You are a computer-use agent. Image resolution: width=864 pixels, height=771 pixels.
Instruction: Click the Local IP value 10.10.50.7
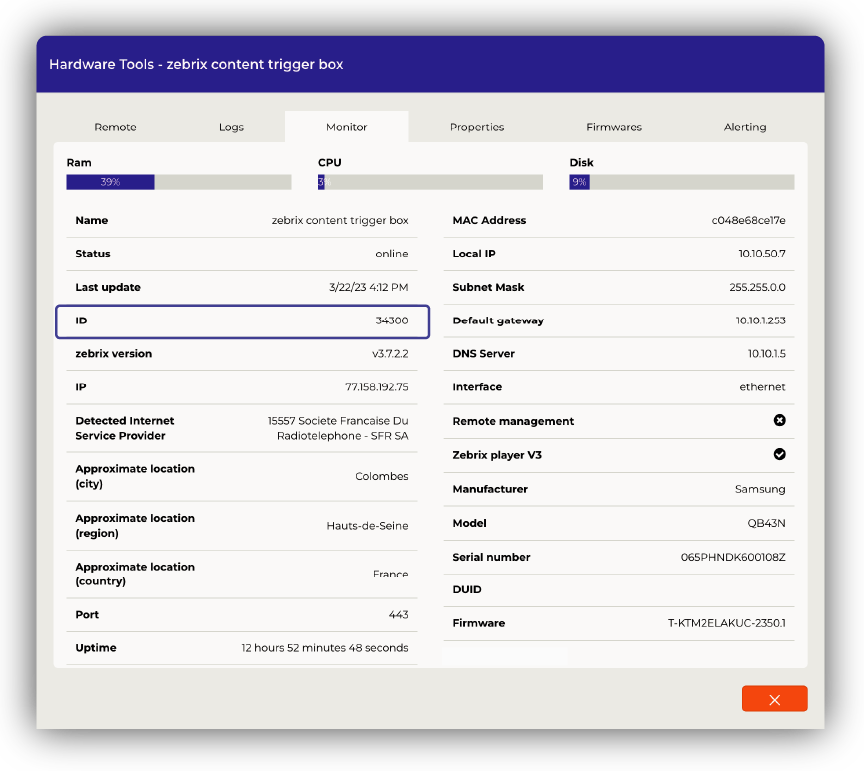tap(761, 254)
